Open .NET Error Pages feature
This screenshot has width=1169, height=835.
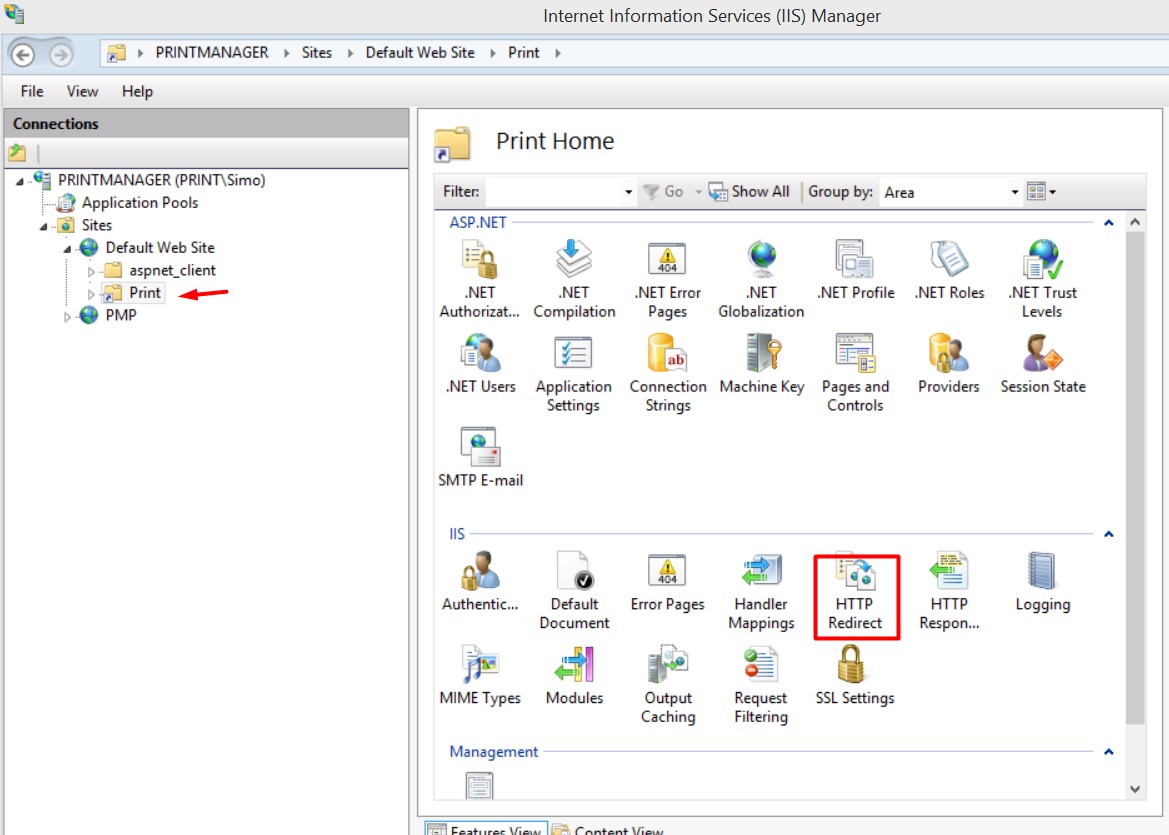click(667, 279)
